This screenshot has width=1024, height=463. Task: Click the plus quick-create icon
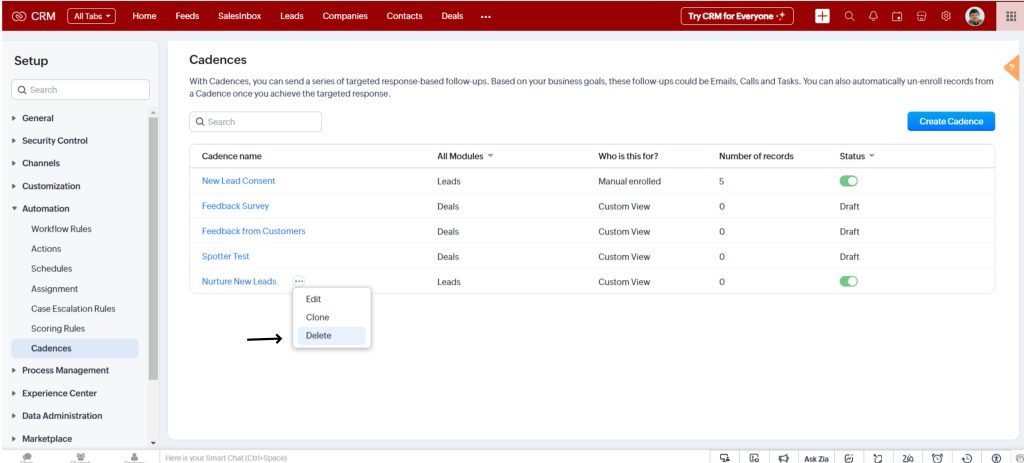tap(822, 16)
